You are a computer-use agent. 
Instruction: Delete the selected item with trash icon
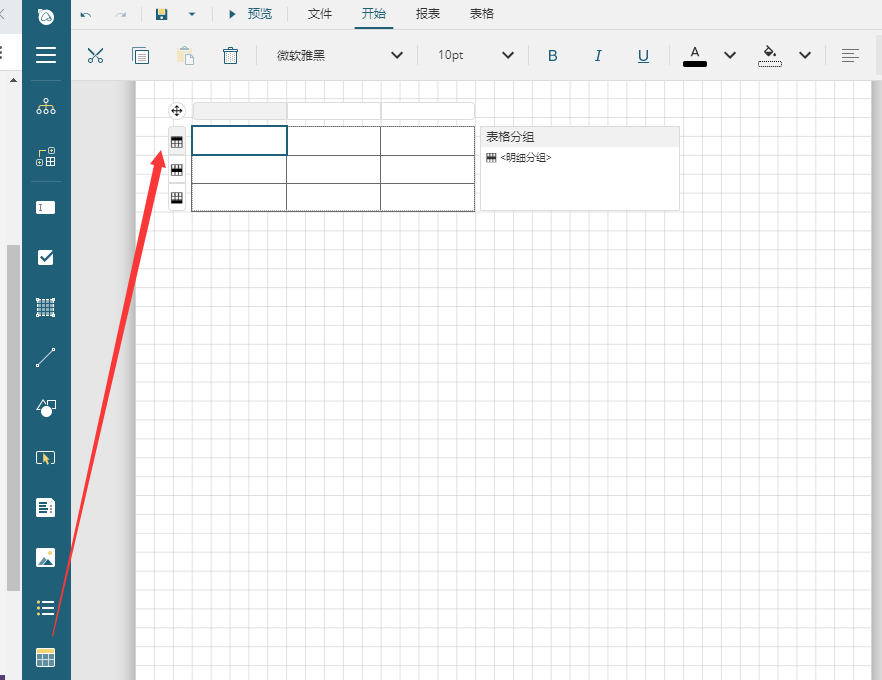click(231, 55)
